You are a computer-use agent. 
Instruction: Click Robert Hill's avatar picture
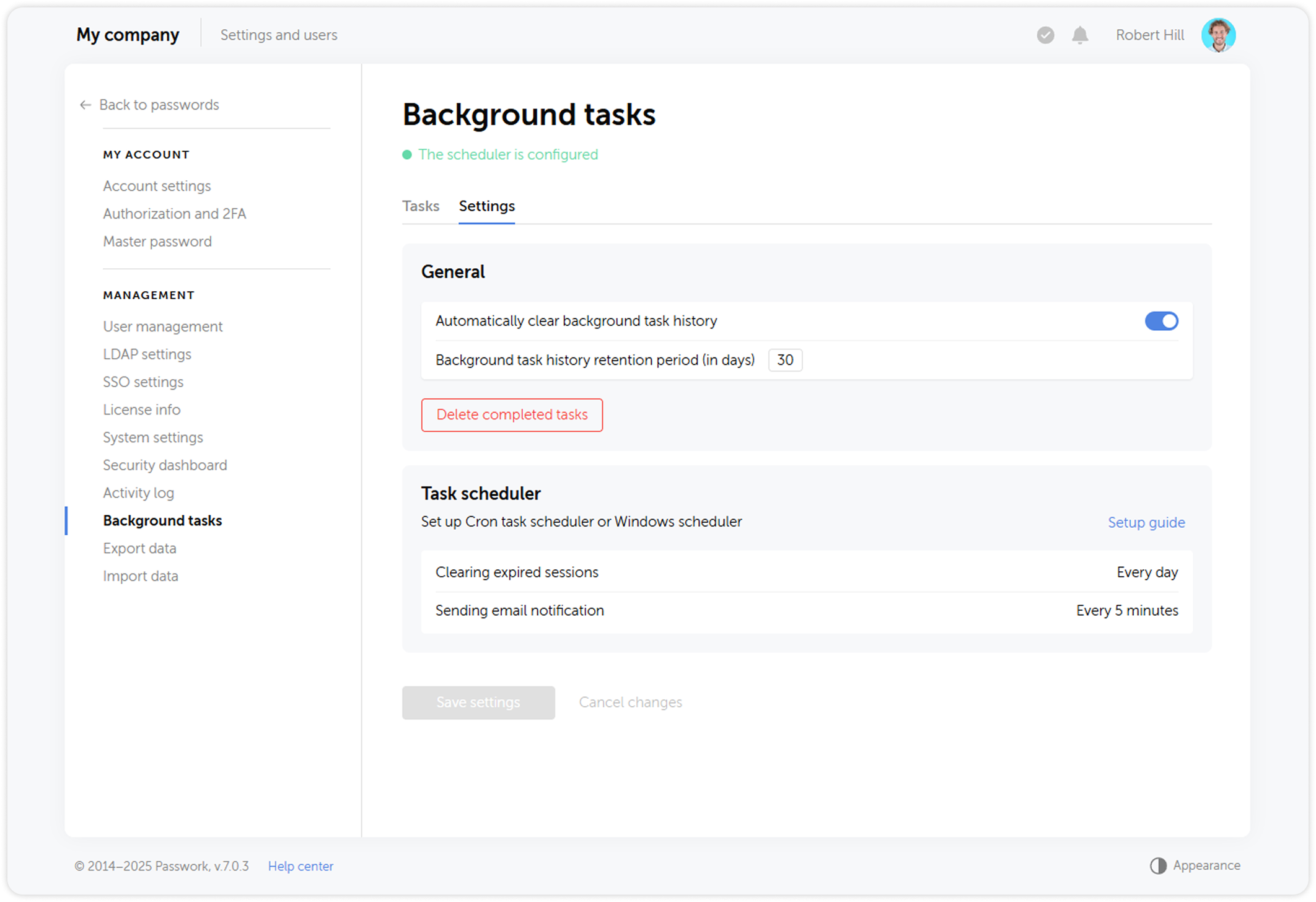coord(1218,35)
